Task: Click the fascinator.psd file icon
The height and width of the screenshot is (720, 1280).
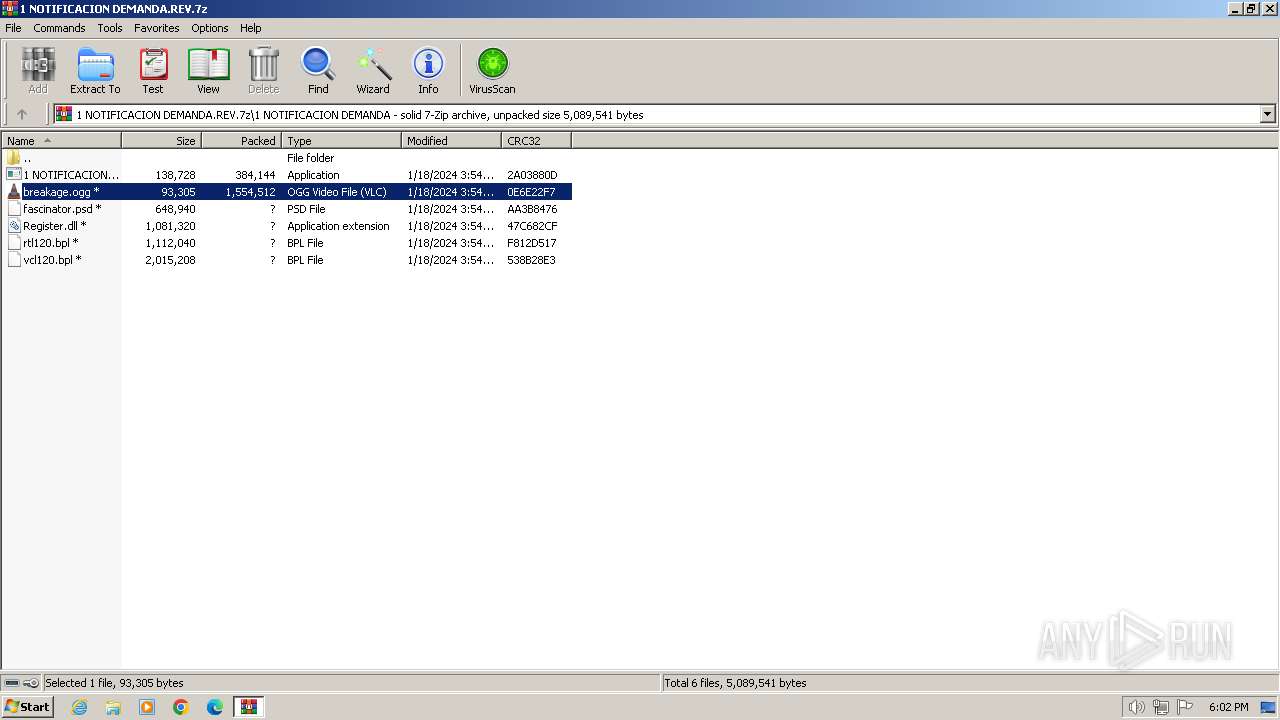Action: (14, 209)
